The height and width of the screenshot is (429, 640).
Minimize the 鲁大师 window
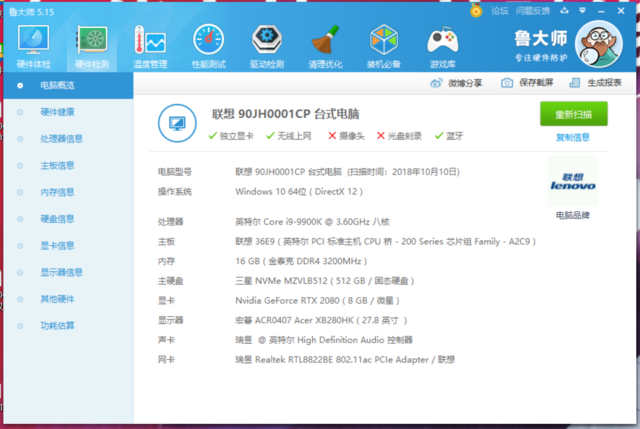pyautogui.click(x=601, y=11)
